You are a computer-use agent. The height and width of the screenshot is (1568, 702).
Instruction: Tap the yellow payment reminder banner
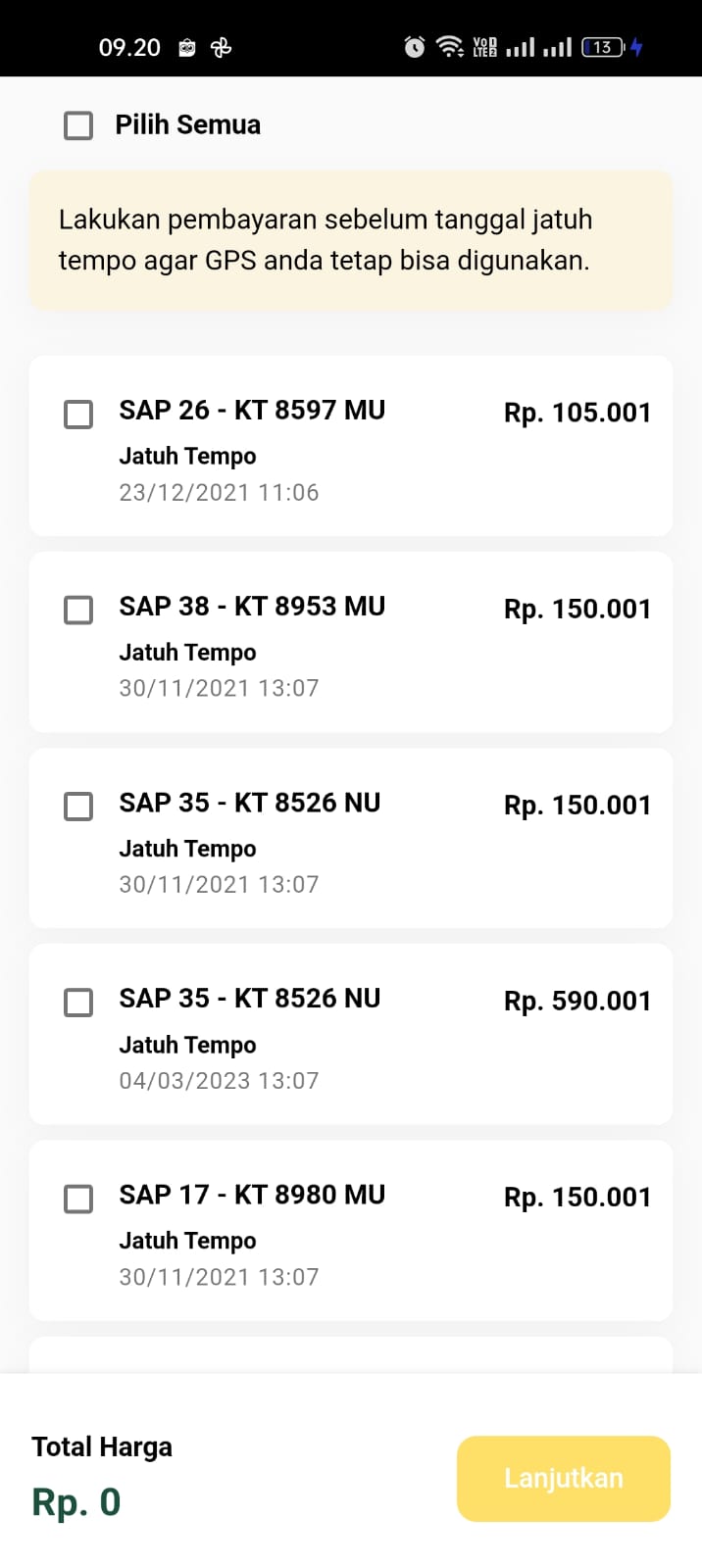coord(351,240)
